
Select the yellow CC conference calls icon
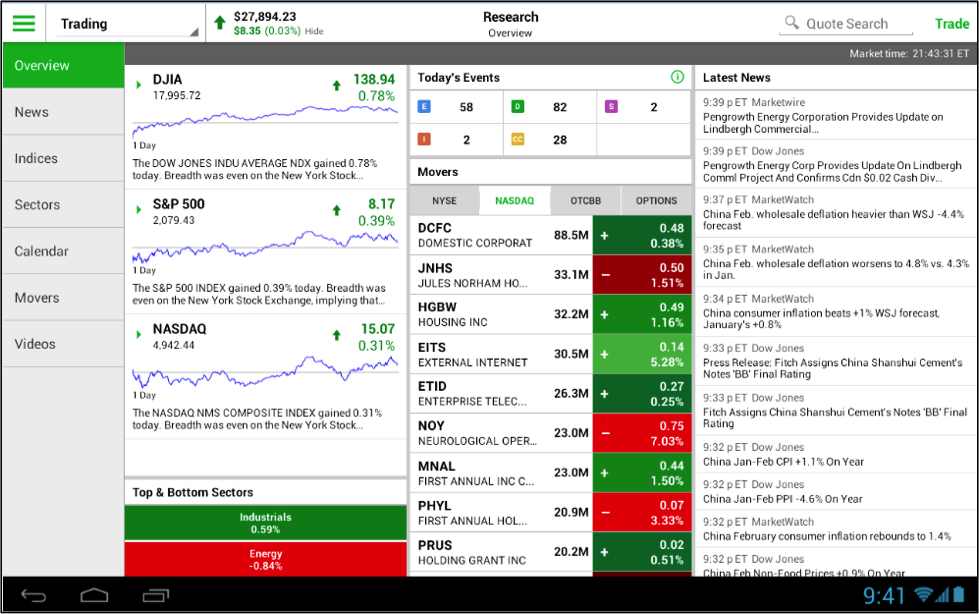(518, 139)
